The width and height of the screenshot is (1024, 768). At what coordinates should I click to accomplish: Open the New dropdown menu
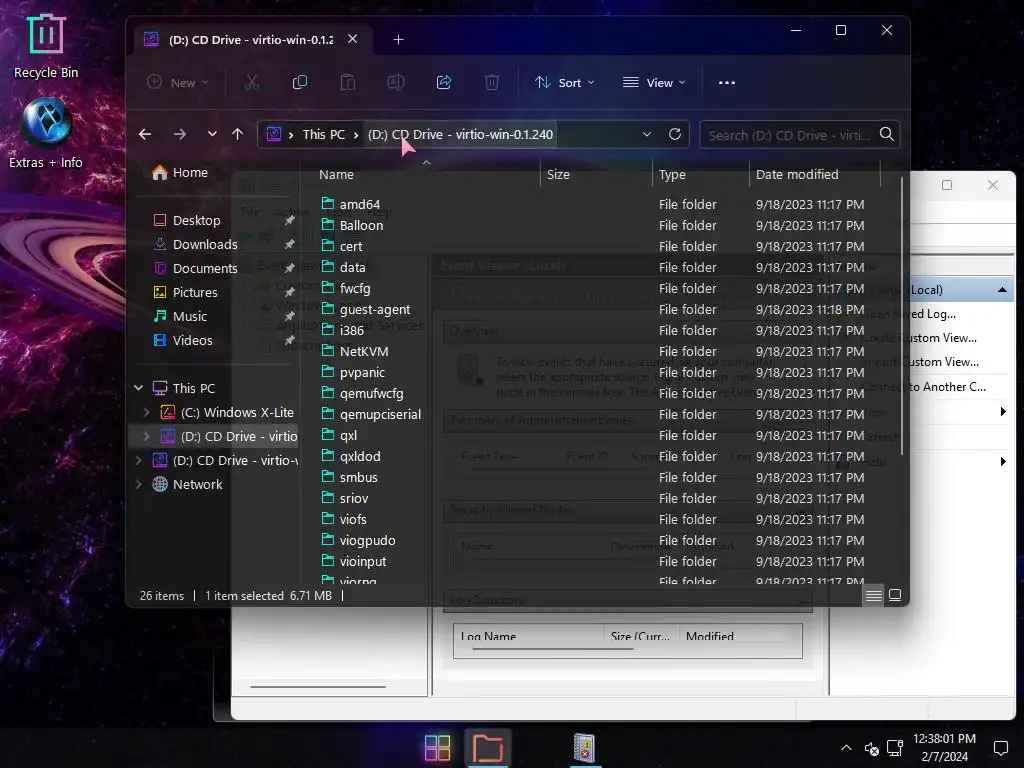(x=177, y=82)
